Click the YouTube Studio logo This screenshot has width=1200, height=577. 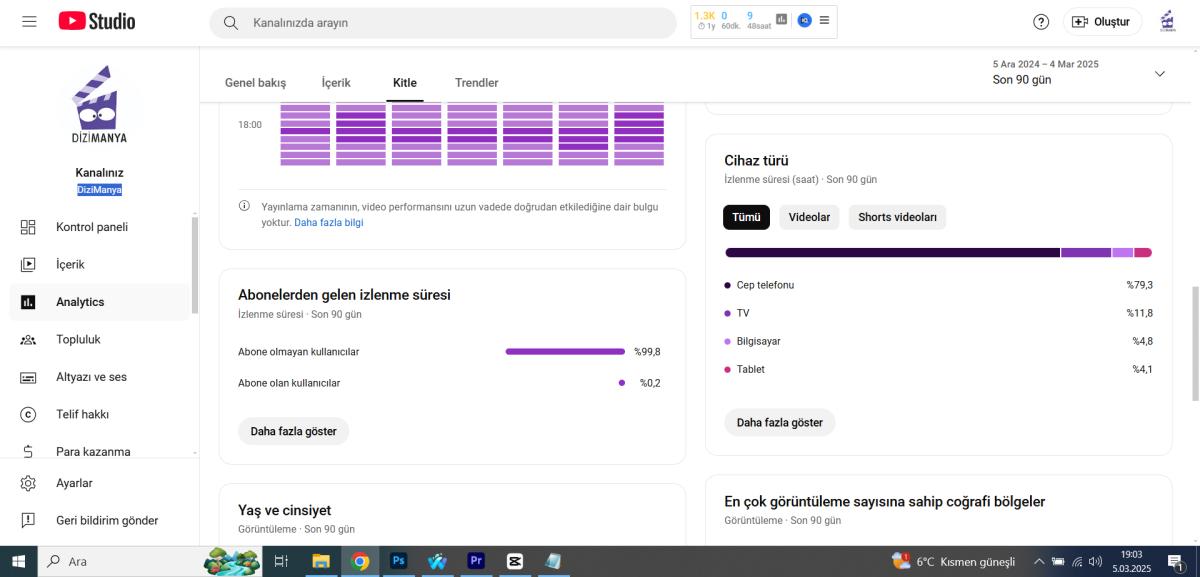[x=97, y=21]
